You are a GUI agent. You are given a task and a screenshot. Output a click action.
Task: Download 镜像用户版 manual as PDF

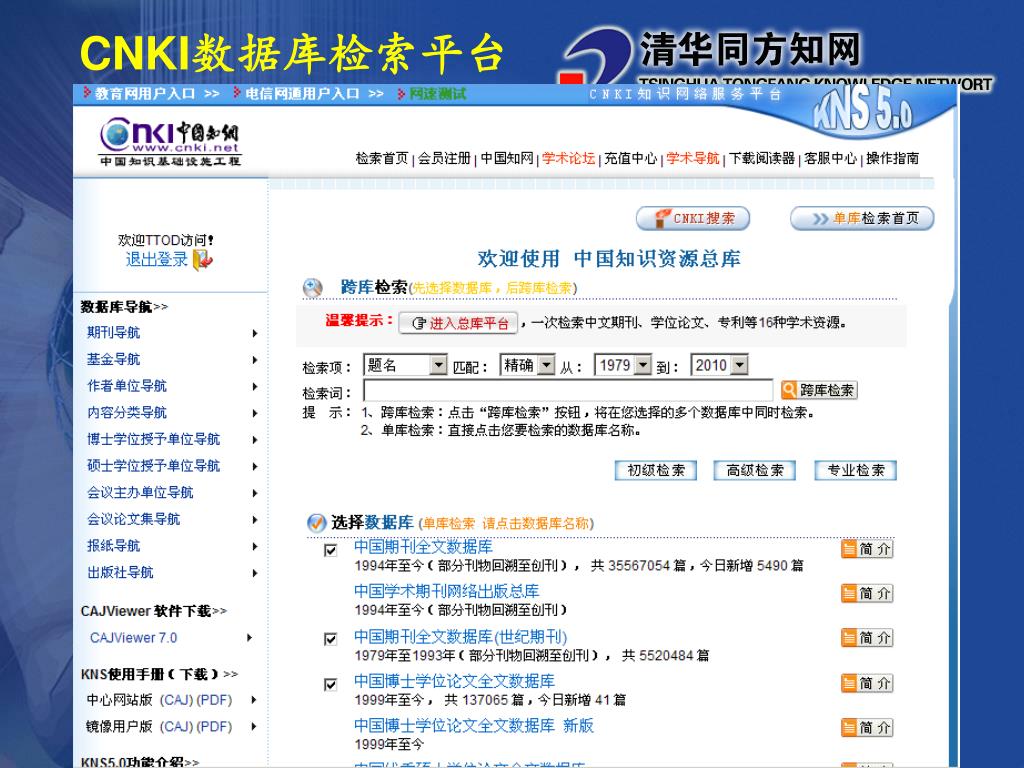pyautogui.click(x=215, y=727)
